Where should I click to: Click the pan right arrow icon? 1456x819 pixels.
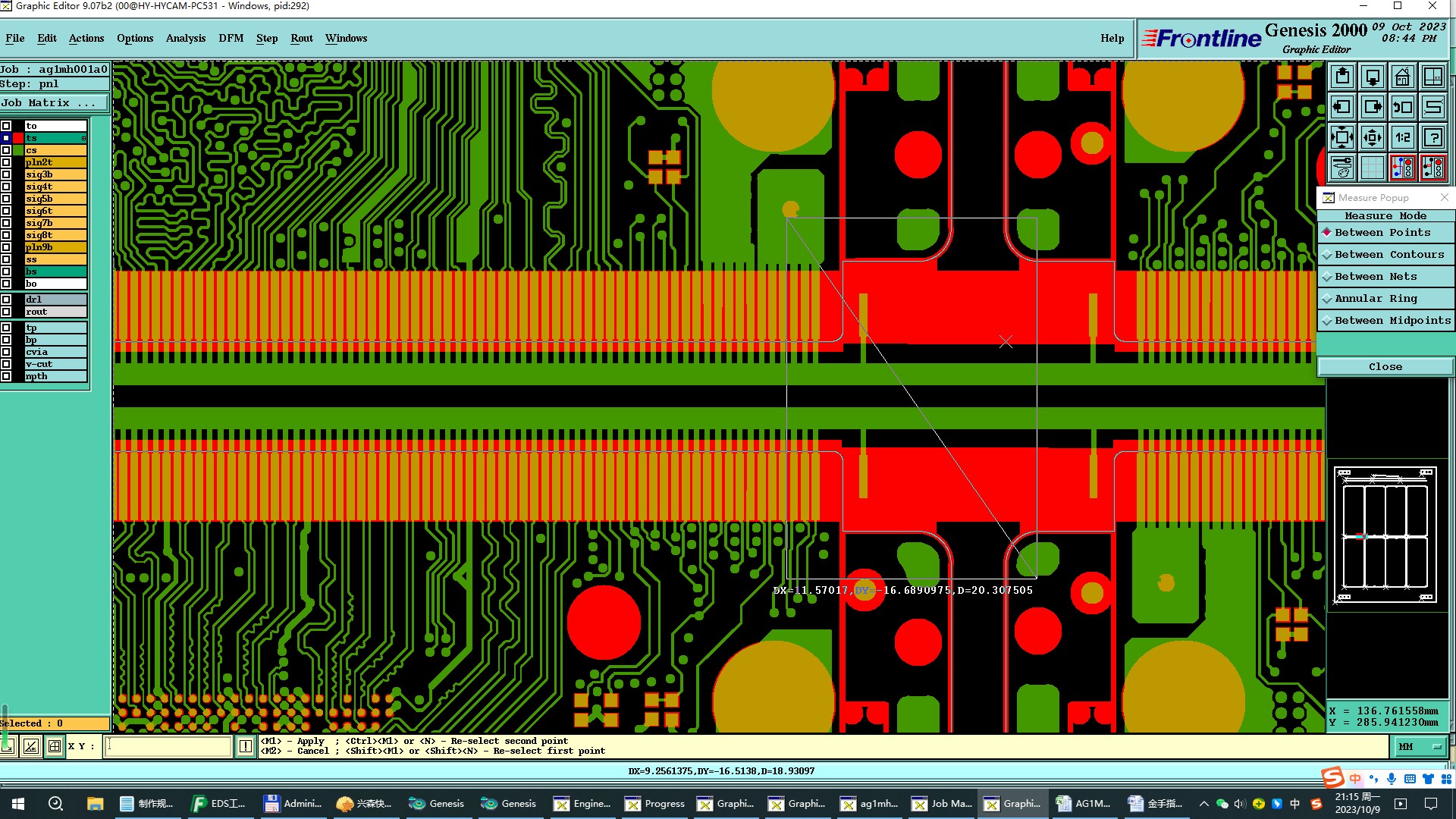1373,107
